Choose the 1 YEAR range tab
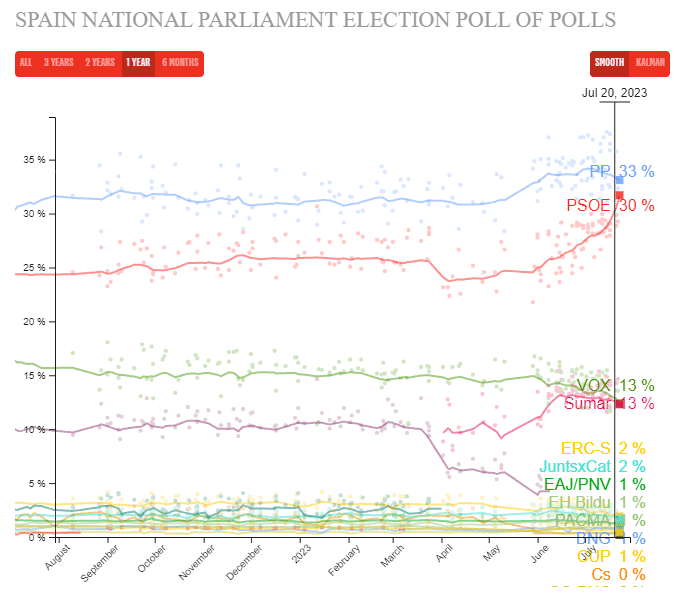This screenshot has width=685, height=601. pyautogui.click(x=138, y=63)
